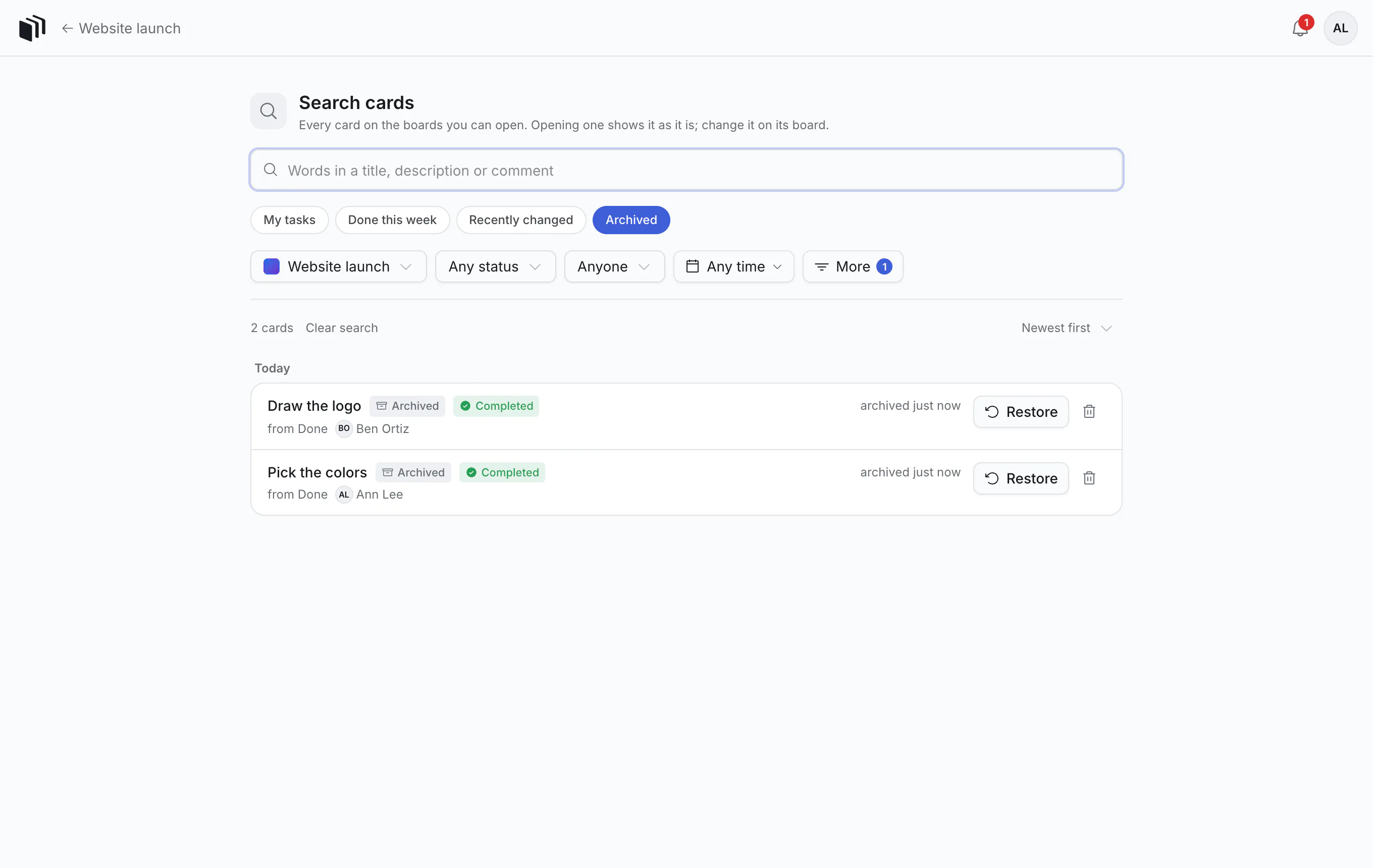
Task: Click the blue 1 badge on More
Action: [x=884, y=266]
